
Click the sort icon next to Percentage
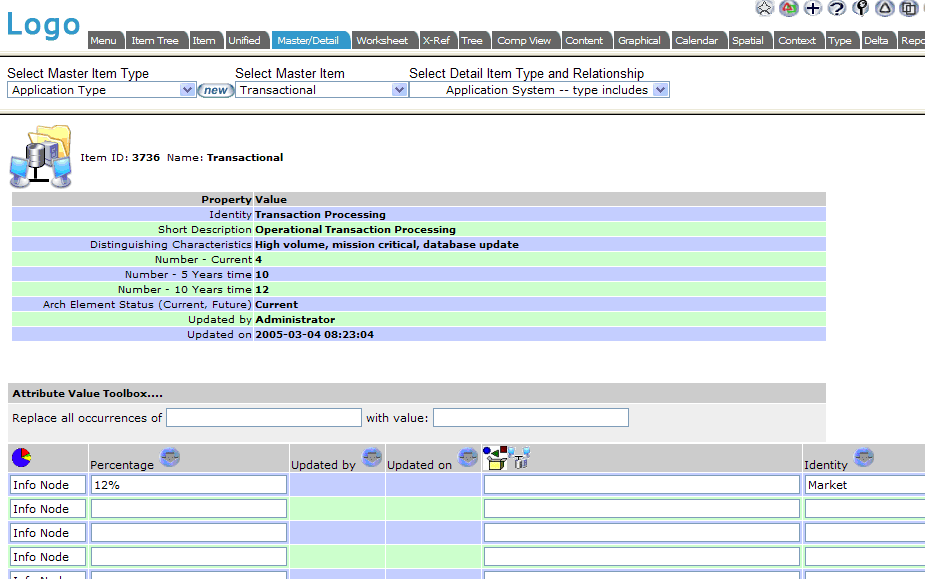[170, 458]
